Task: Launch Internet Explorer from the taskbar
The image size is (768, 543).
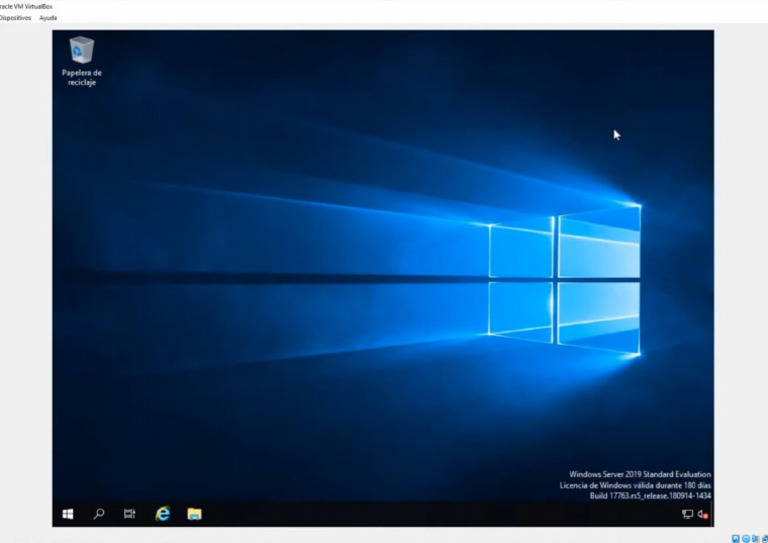Action: [x=163, y=514]
